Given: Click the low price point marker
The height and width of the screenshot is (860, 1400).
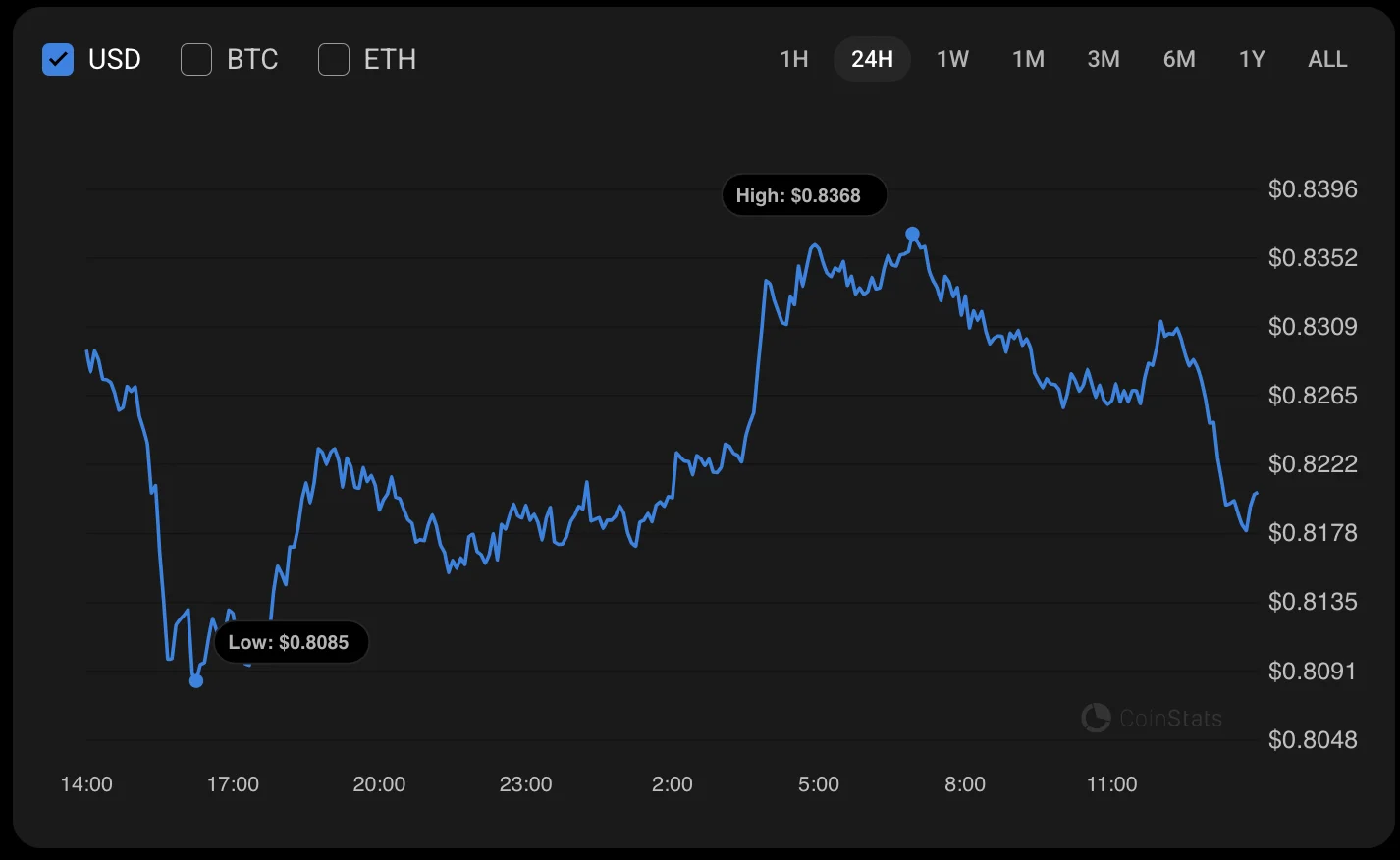Looking at the screenshot, I should pos(196,680).
